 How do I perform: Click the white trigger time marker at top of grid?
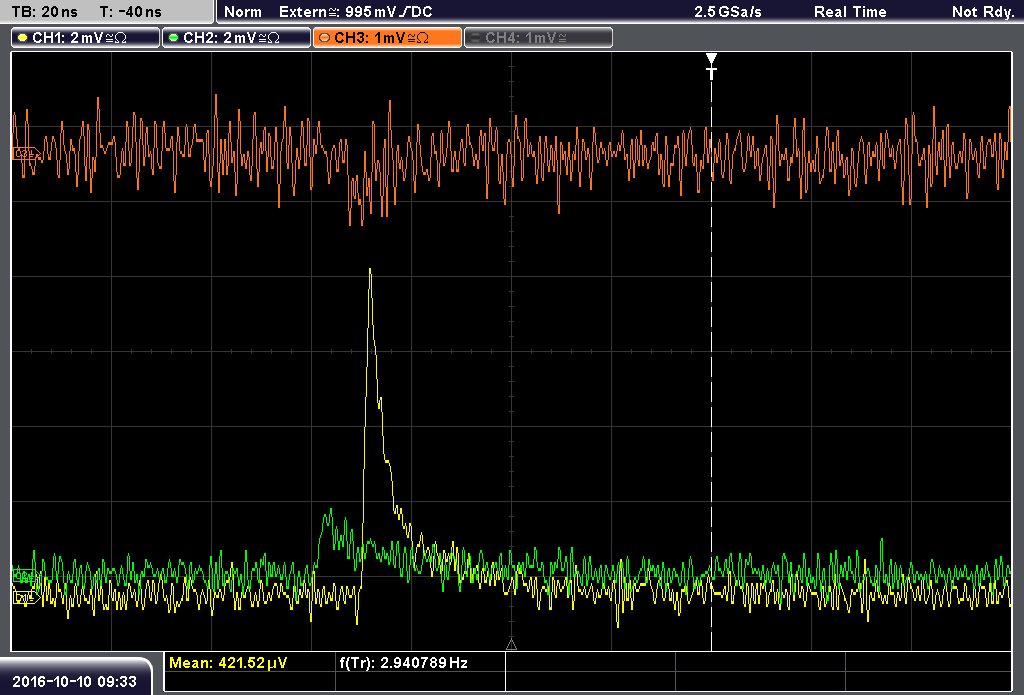click(x=711, y=66)
